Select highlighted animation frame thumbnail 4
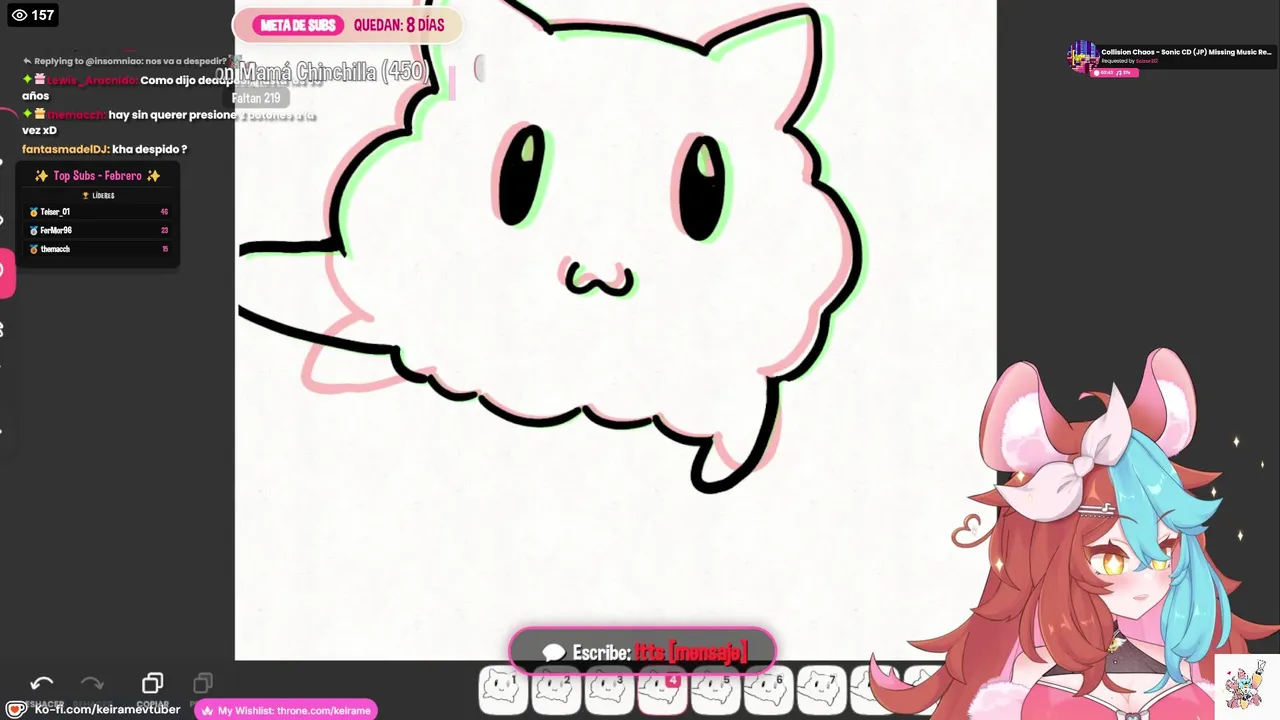This screenshot has height=720, width=1280. pyautogui.click(x=661, y=689)
